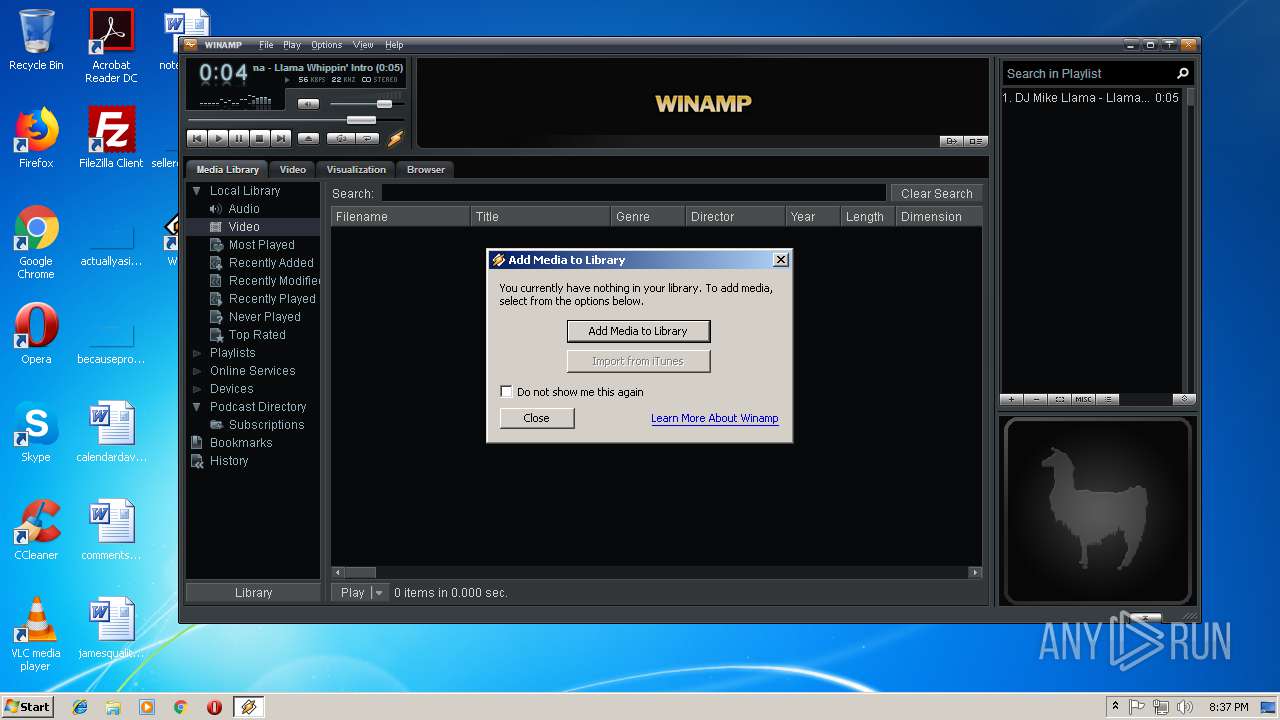This screenshot has width=1280, height=720.
Task: Start playback with the Play button
Action: pyautogui.click(x=218, y=139)
